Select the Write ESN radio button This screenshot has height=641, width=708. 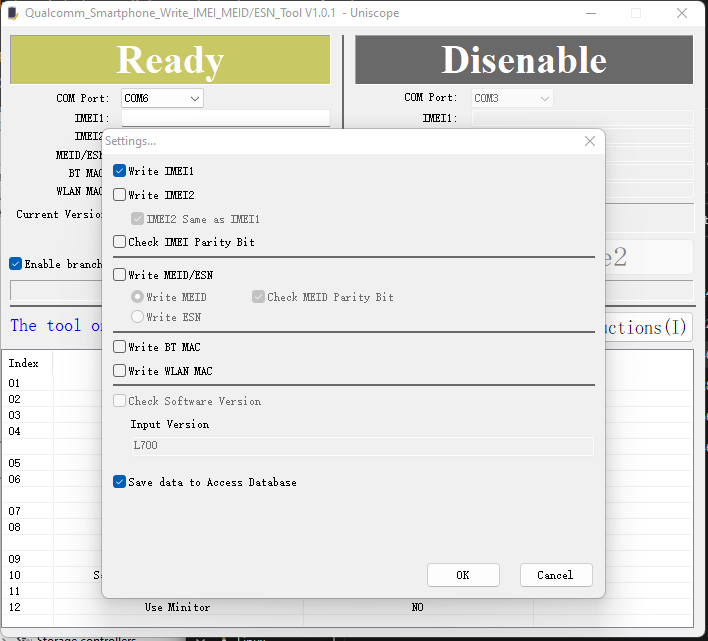coord(137,317)
